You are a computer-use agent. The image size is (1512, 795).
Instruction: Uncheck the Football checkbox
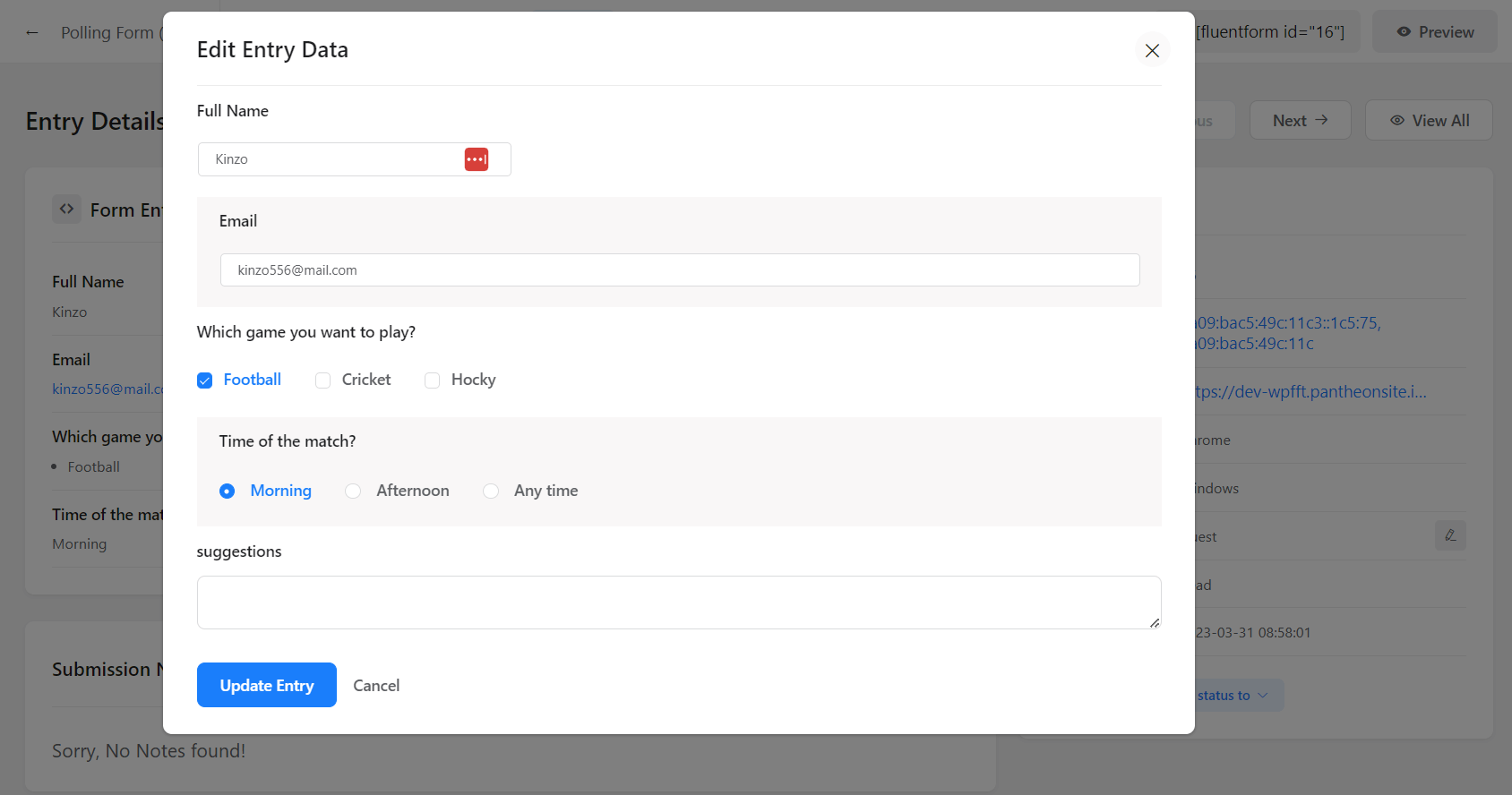(205, 380)
